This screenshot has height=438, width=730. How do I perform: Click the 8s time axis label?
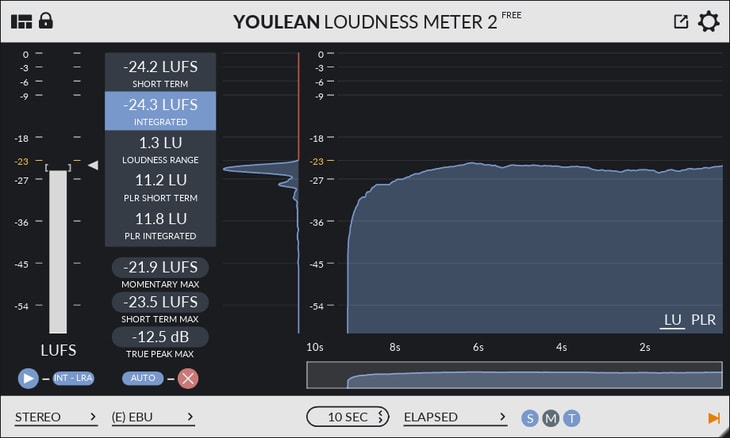(395, 347)
